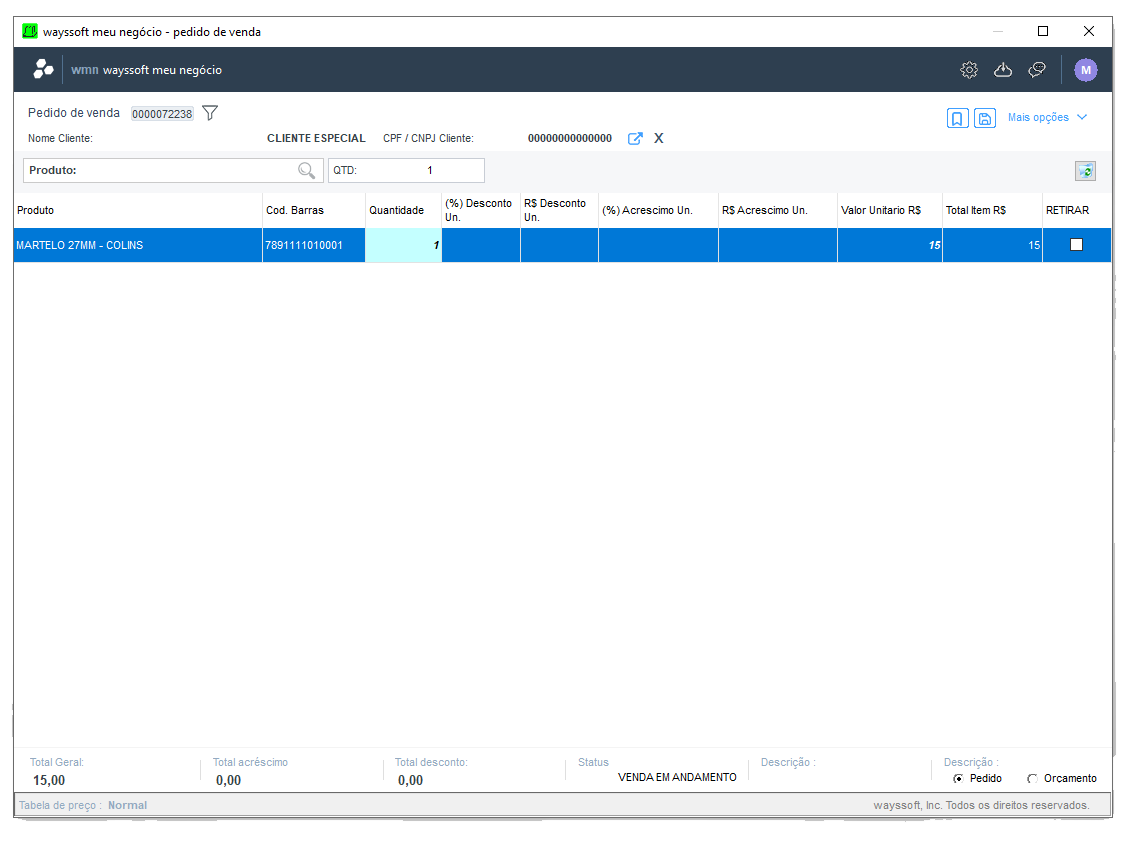Click VENDA EM ANDAMENTO status text

pos(677,777)
